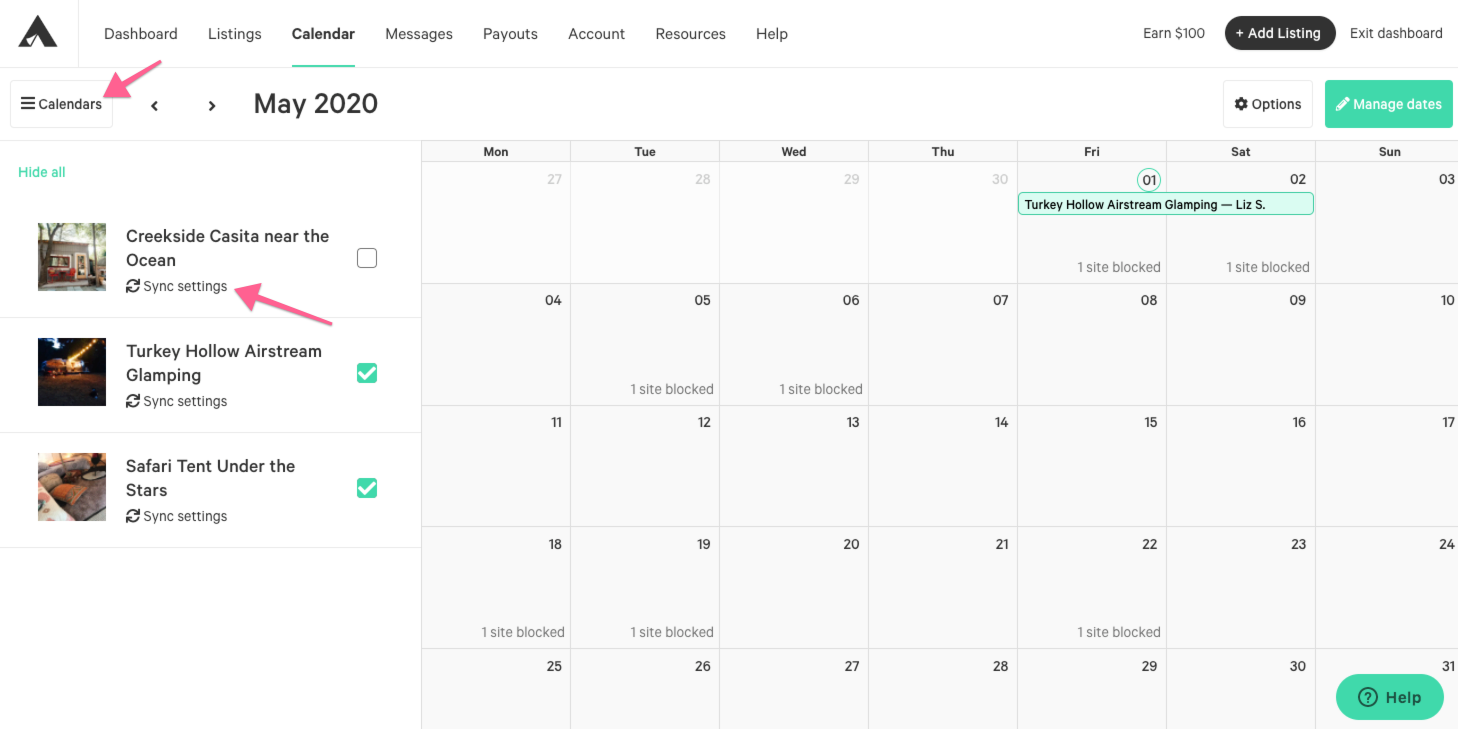Click the + Add Listing button
The width and height of the screenshot is (1458, 729).
pyautogui.click(x=1279, y=33)
